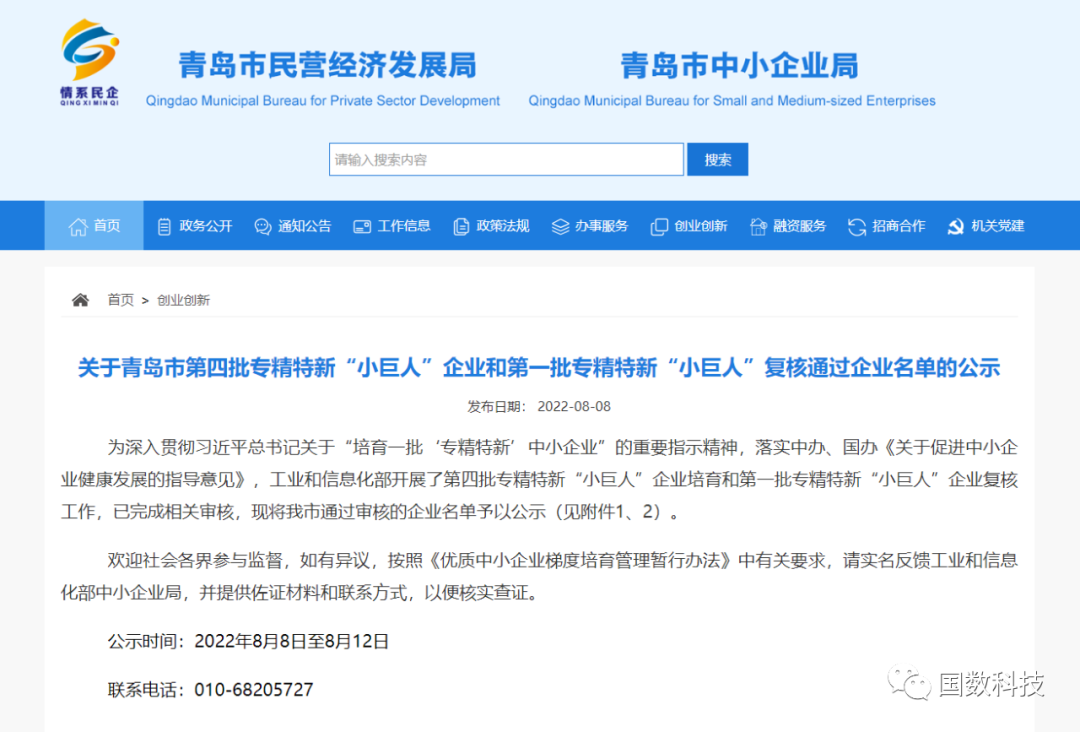Image resolution: width=1080 pixels, height=732 pixels.
Task: Click the refresh-arrows icon beside 招商合作
Action: click(x=857, y=227)
